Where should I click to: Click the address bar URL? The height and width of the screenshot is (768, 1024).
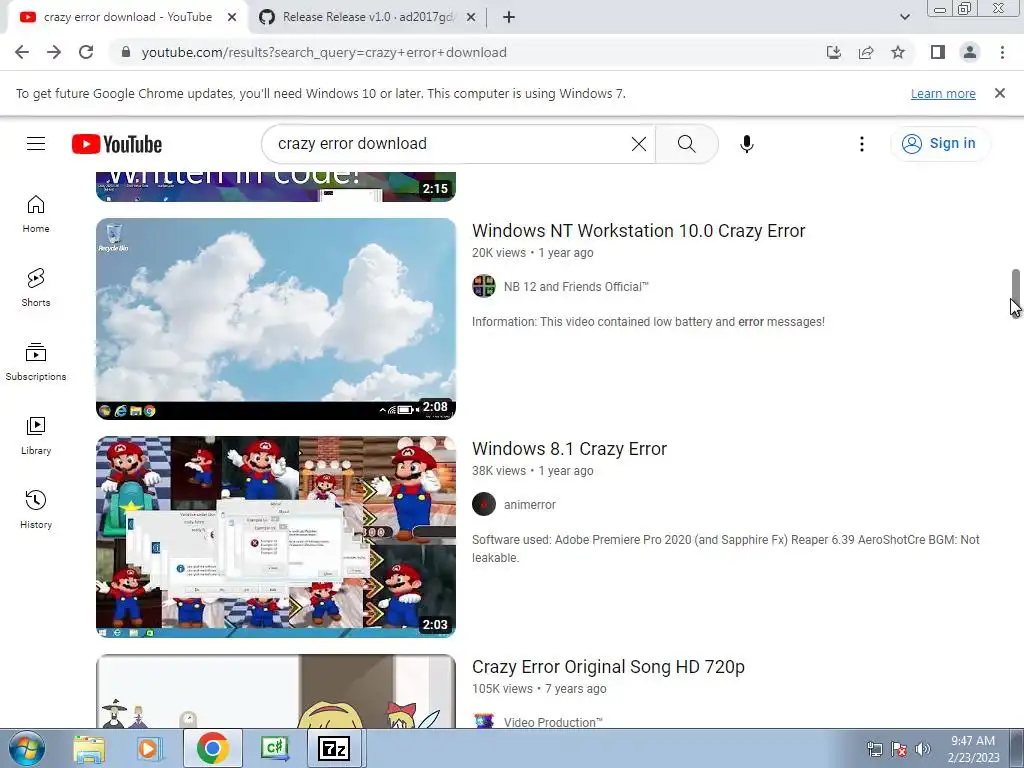[324, 52]
